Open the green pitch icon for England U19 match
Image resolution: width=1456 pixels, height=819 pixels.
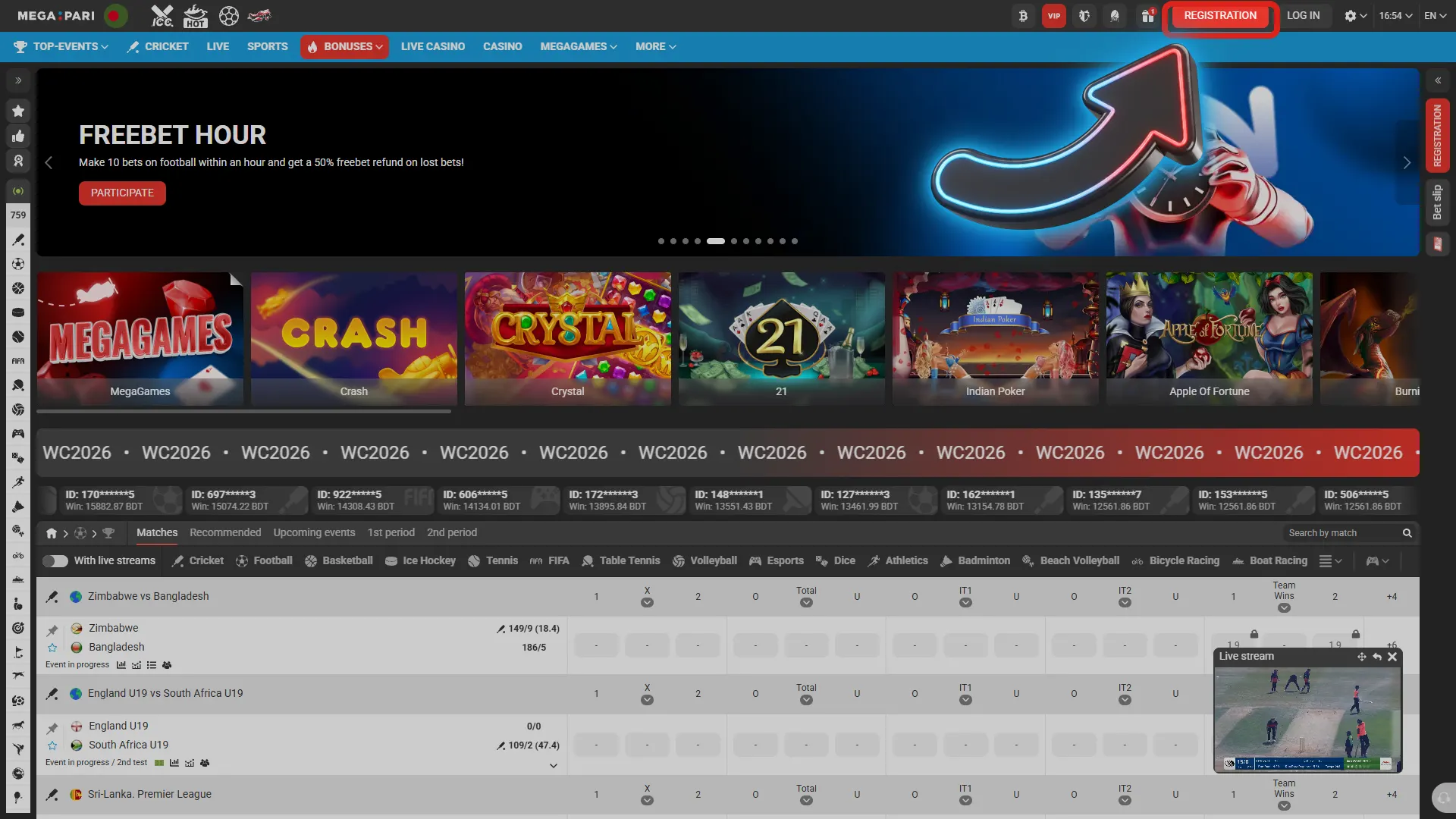[x=159, y=763]
